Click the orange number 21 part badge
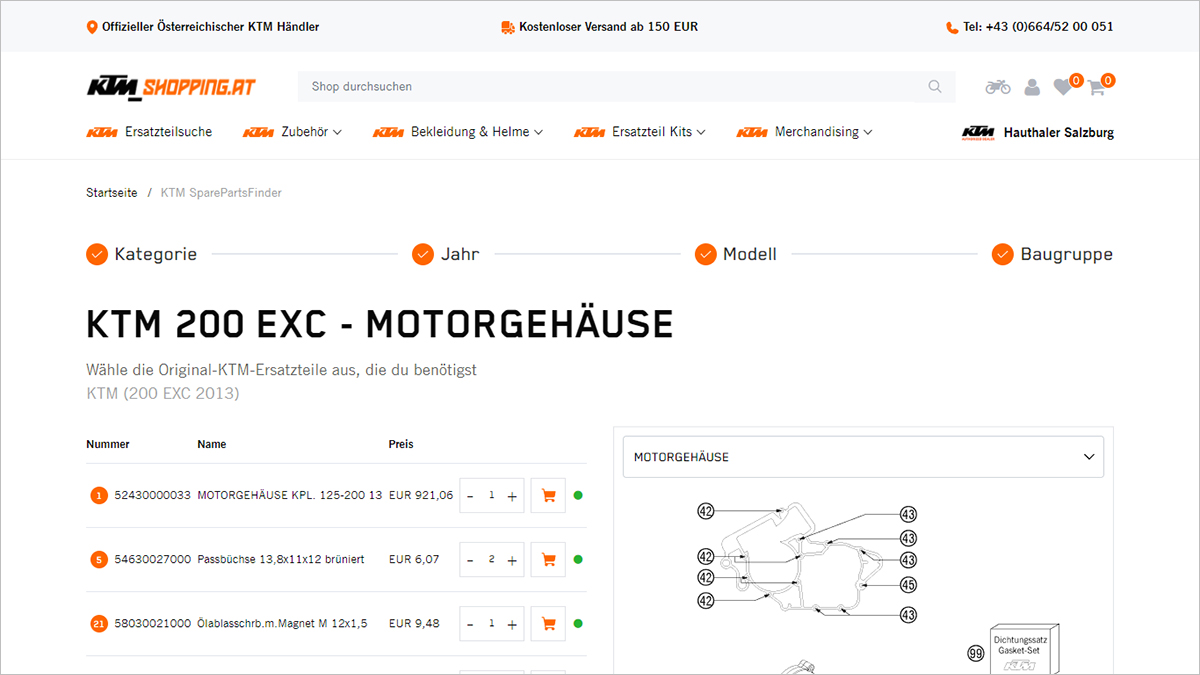 click(x=99, y=624)
